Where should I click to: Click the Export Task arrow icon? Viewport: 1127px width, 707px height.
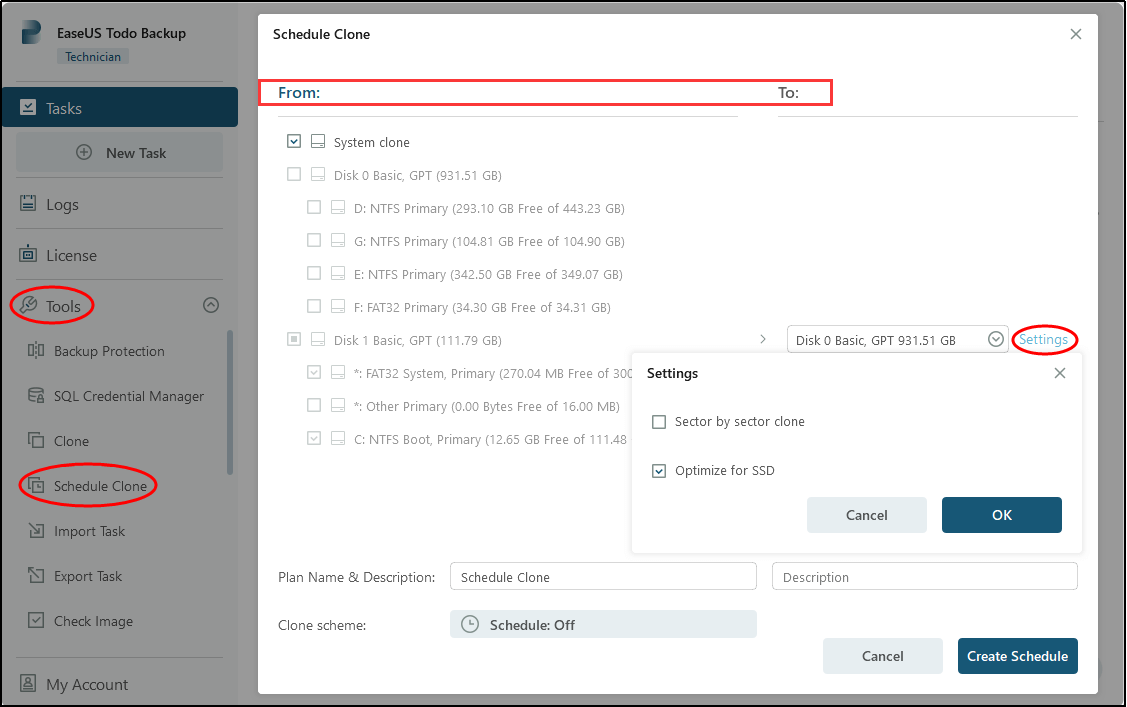(x=36, y=575)
